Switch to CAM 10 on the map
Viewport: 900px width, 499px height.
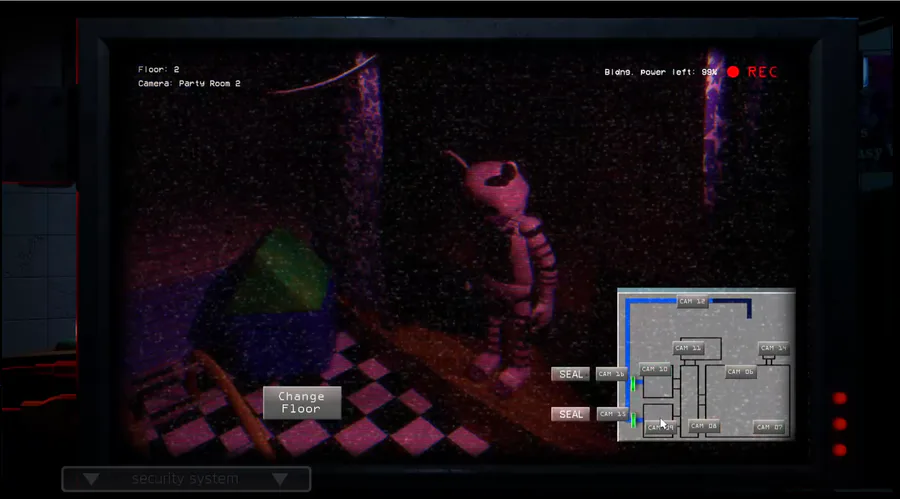[655, 369]
